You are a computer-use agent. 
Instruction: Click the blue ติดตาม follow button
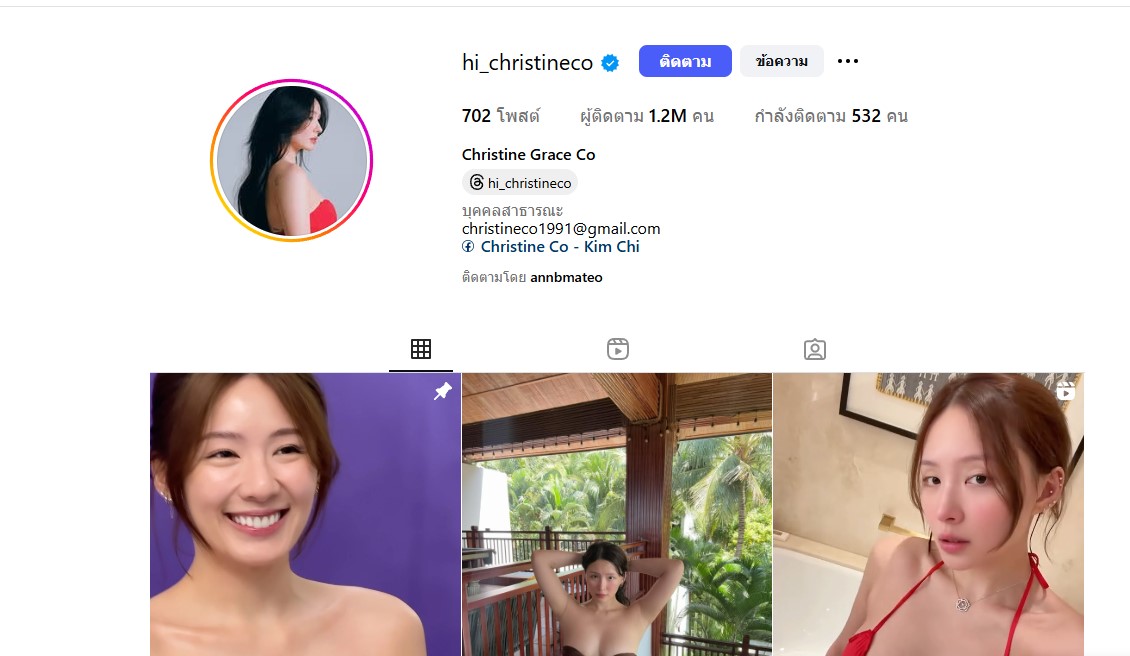coord(685,61)
